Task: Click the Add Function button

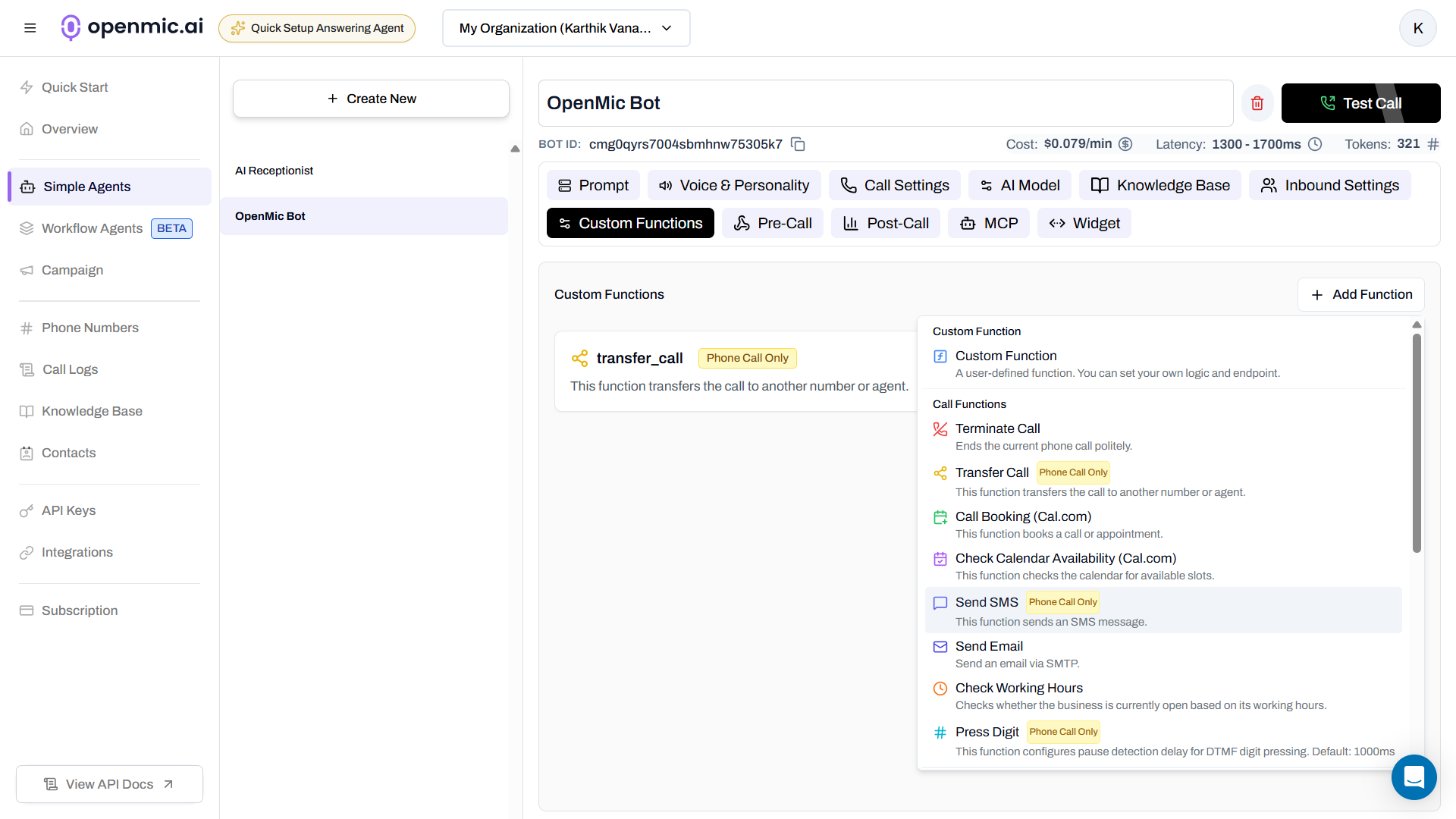Action: 1361,294
